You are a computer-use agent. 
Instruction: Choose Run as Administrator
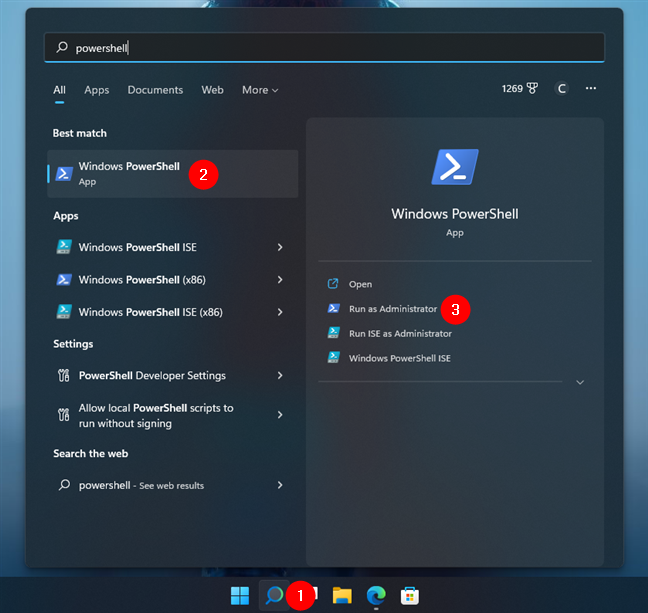pos(393,309)
